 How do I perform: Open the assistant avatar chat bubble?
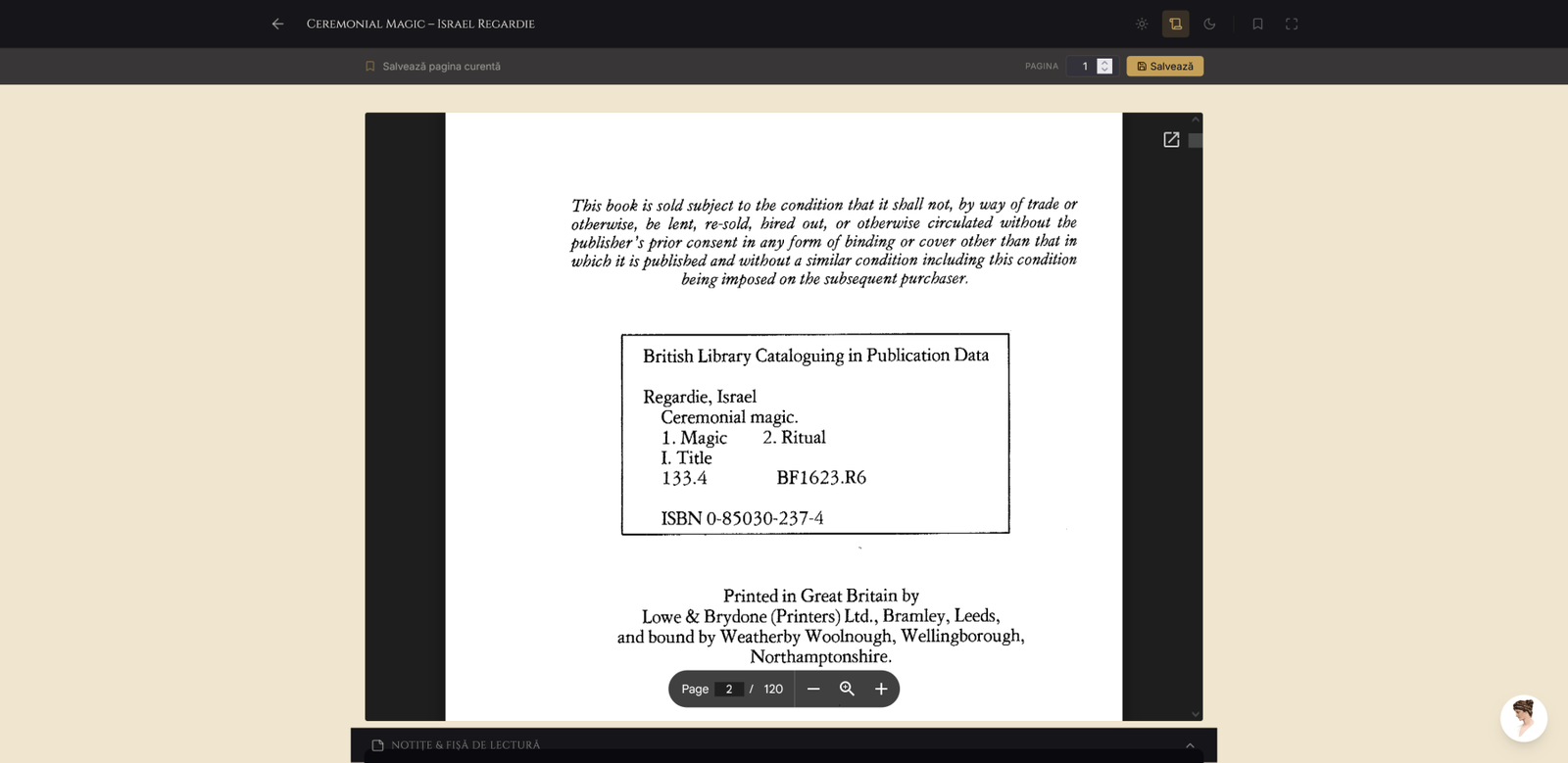click(1524, 719)
